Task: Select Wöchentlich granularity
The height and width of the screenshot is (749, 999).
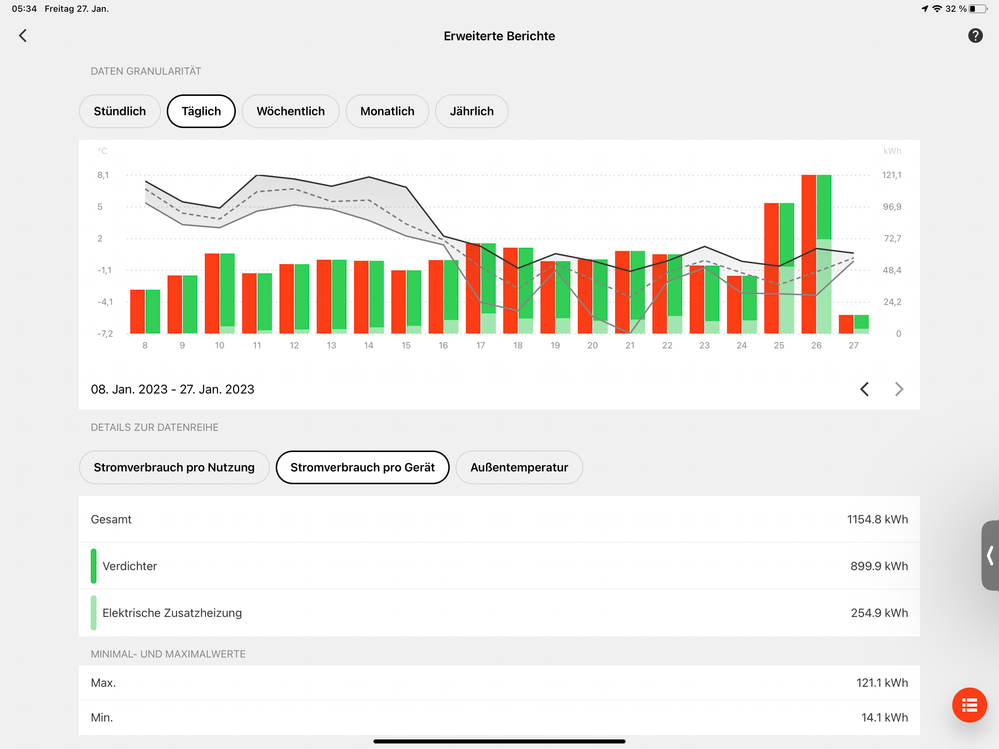Action: (x=290, y=111)
